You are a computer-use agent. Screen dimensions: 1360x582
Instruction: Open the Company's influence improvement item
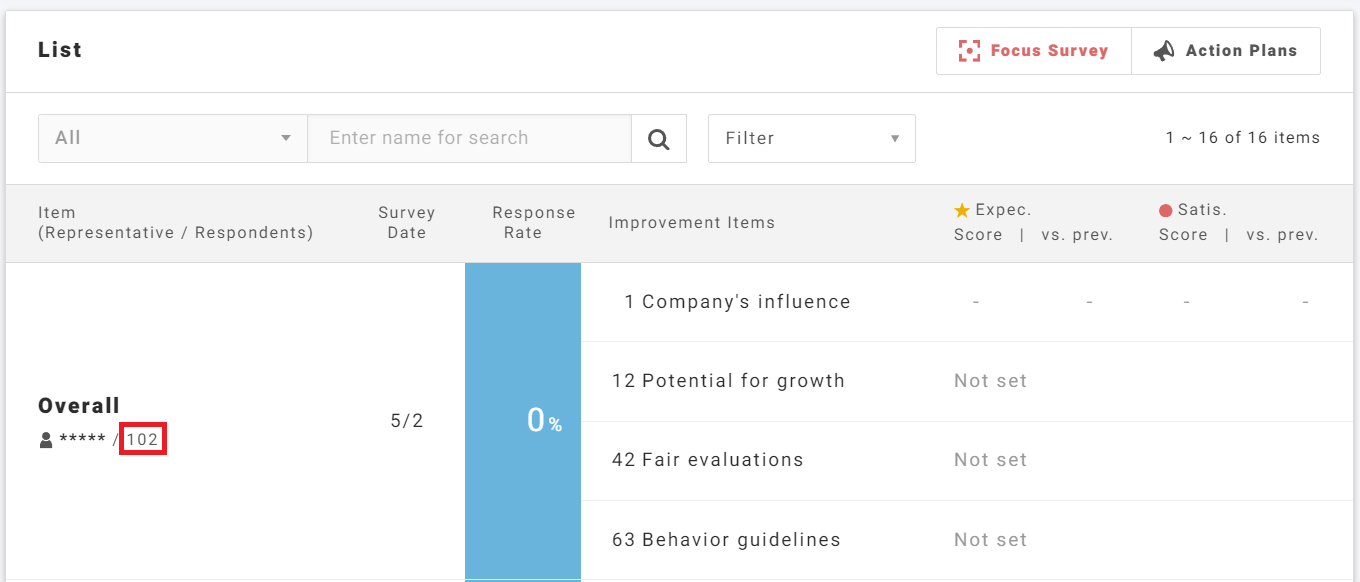click(737, 302)
